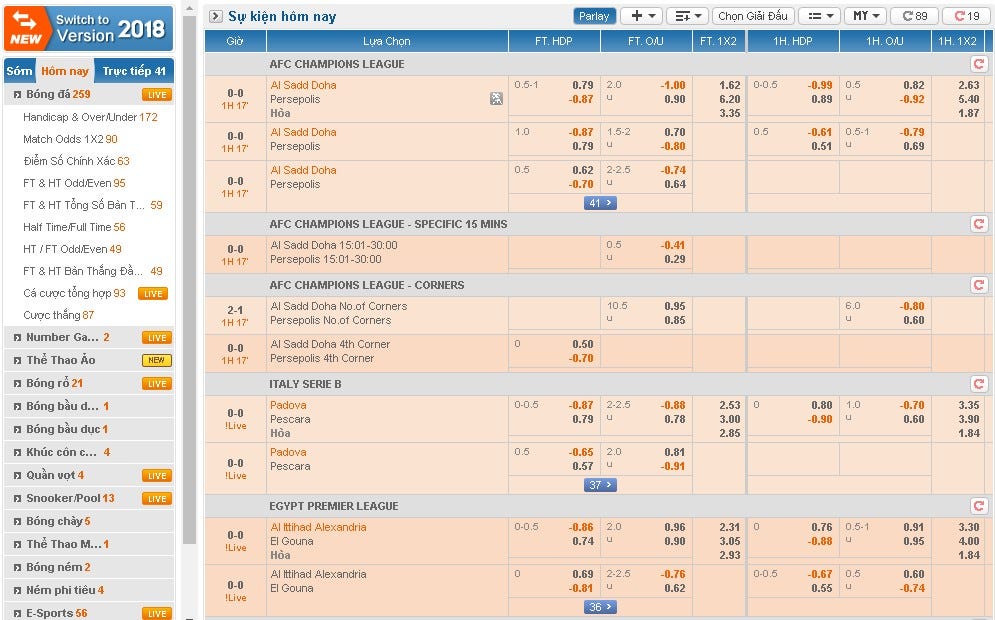Select the 15:01-30:00 over odds -0.41

pyautogui.click(x=673, y=245)
